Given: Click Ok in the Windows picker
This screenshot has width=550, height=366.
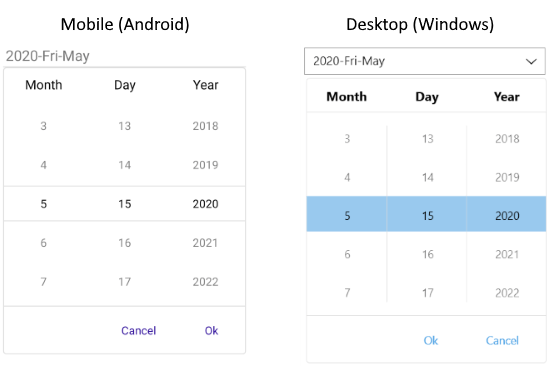Looking at the screenshot, I should (431, 340).
